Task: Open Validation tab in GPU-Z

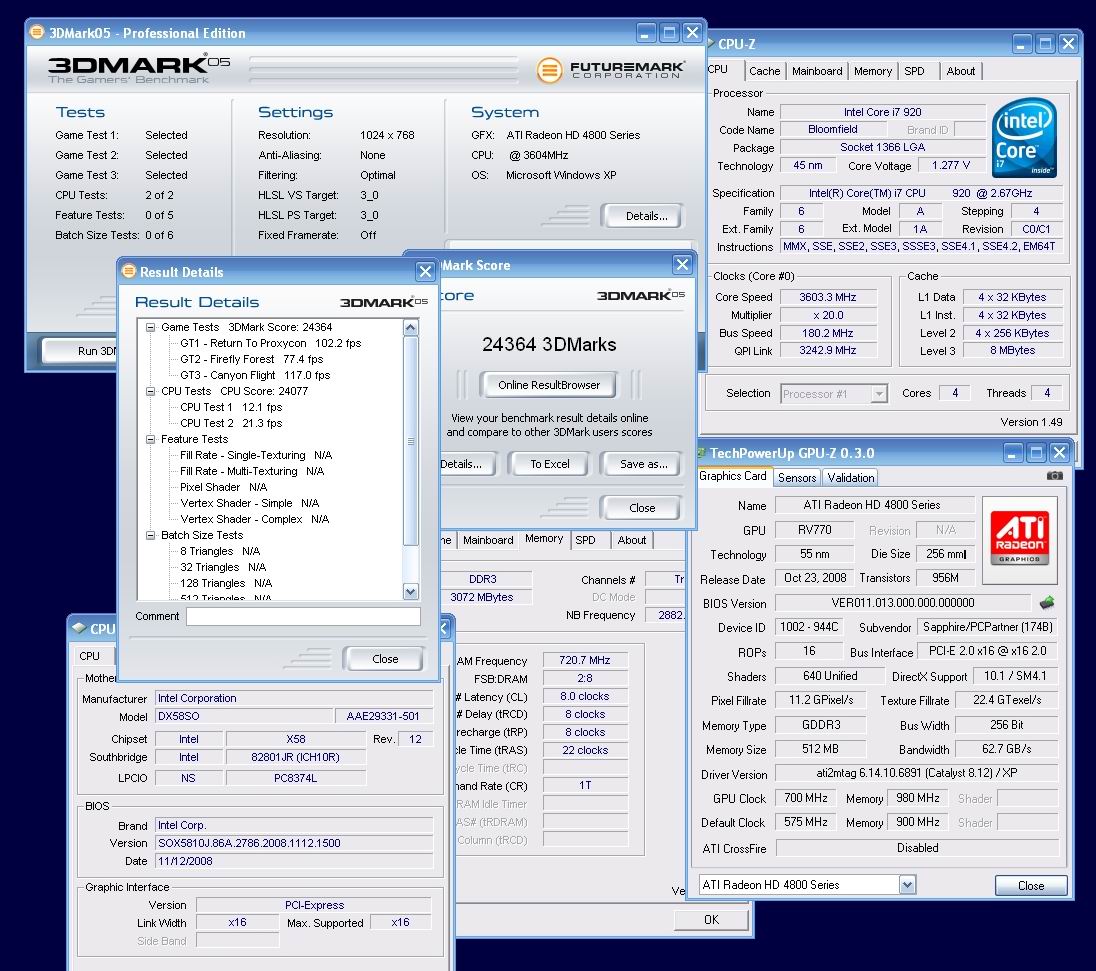Action: (x=850, y=477)
